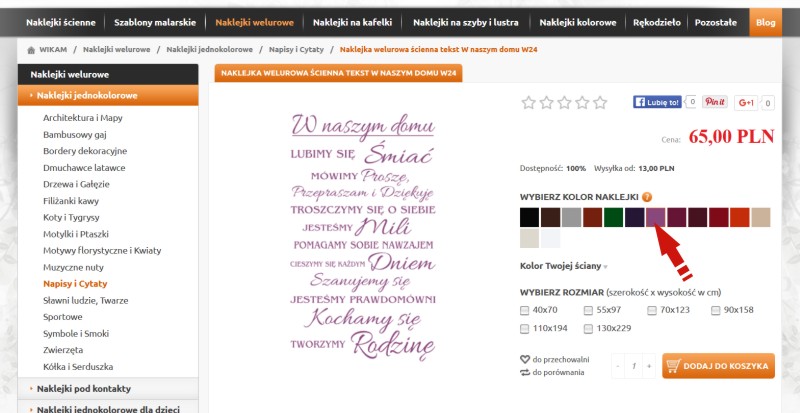
Task: Click the Google +1 button
Action: pos(746,102)
